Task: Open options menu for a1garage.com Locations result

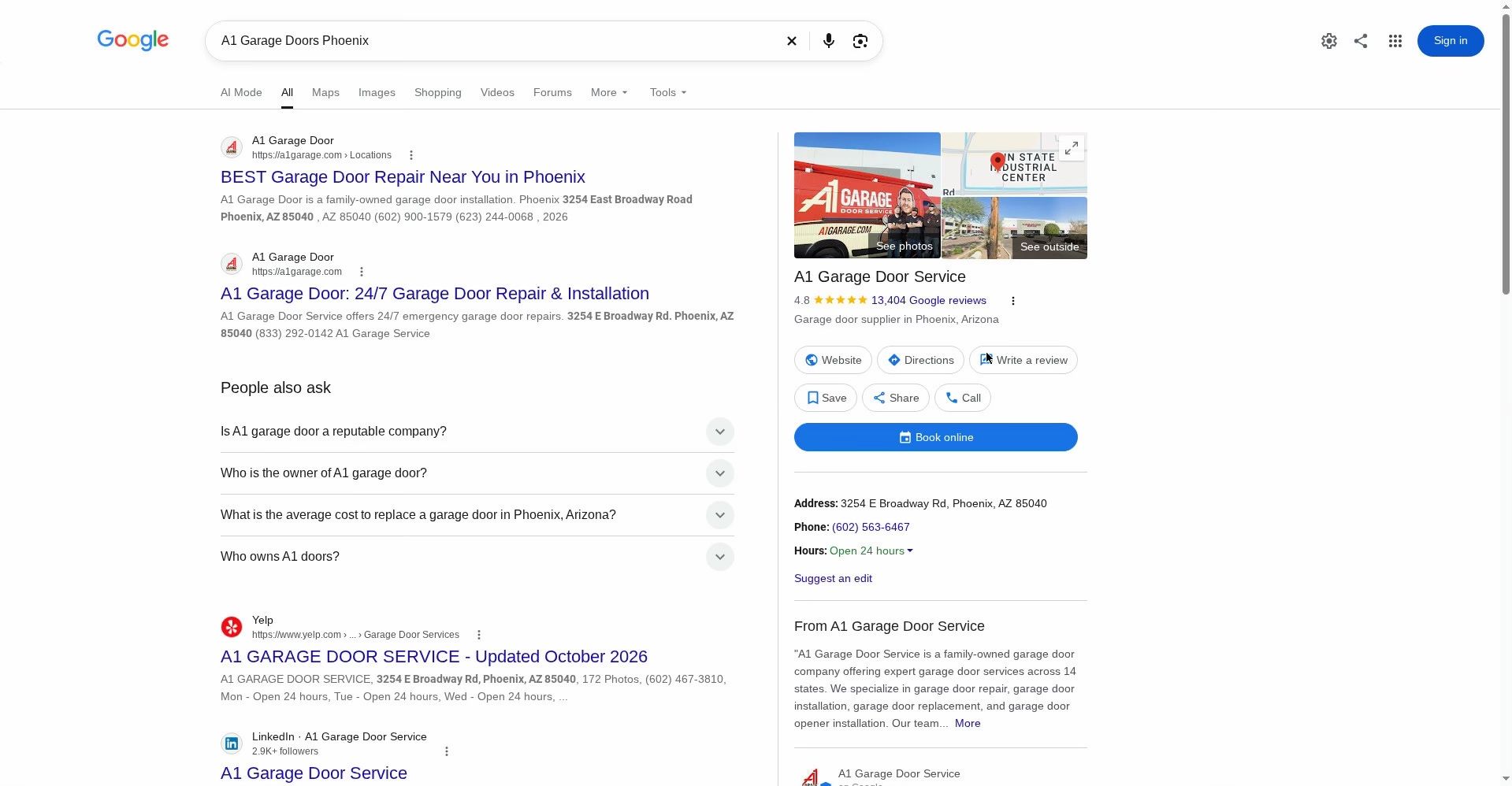Action: [411, 155]
